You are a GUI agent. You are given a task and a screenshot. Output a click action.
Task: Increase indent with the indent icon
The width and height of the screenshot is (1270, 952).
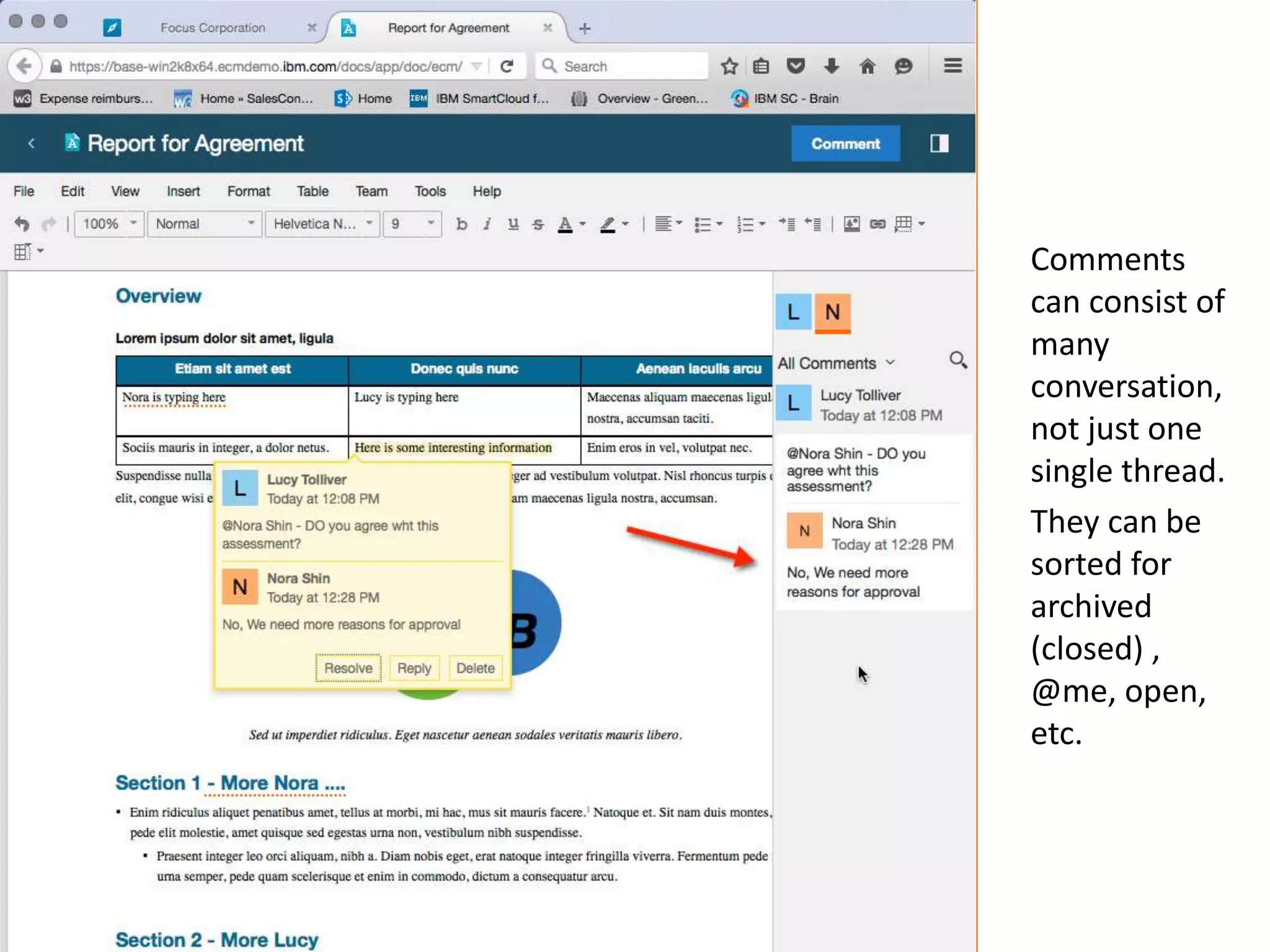click(787, 224)
